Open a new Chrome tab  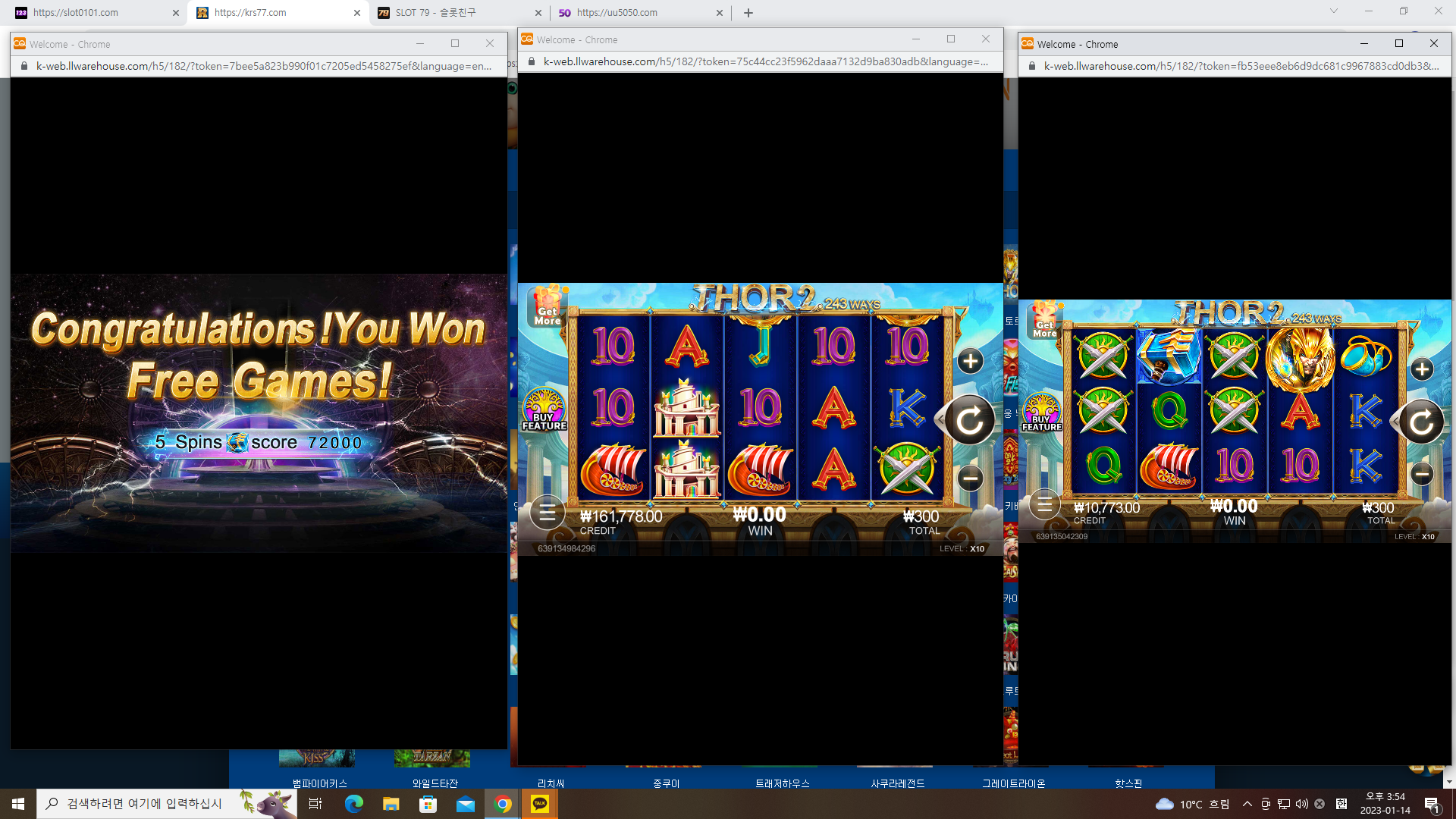[x=748, y=13]
